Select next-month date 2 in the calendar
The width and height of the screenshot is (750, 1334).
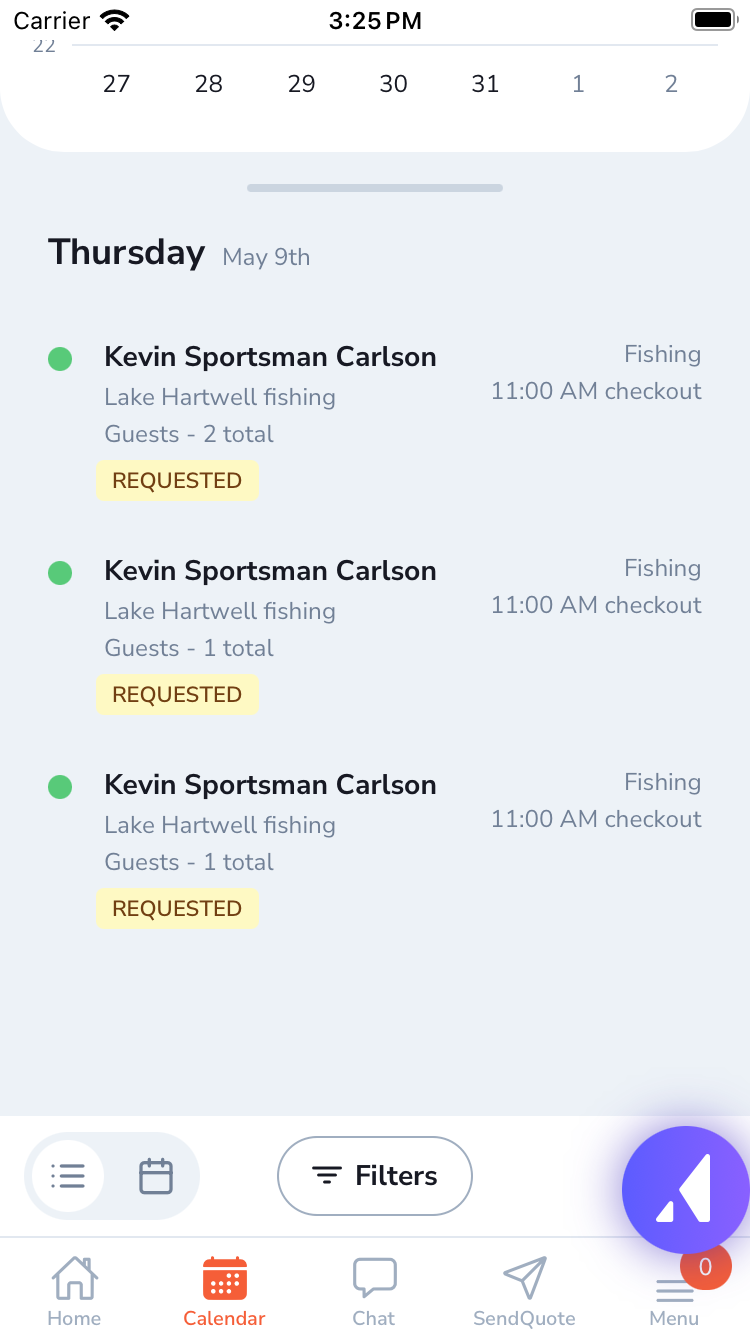(x=671, y=84)
